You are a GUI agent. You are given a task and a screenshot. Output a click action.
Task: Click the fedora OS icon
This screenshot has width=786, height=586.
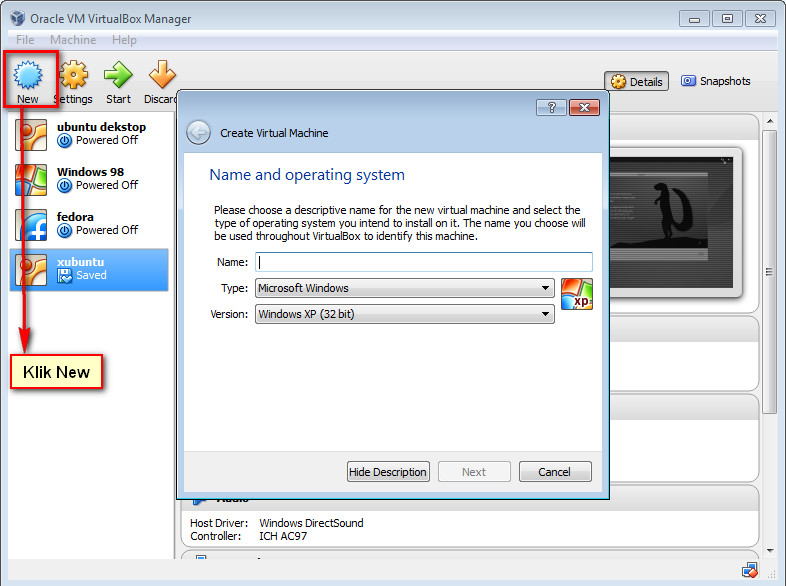click(x=31, y=225)
